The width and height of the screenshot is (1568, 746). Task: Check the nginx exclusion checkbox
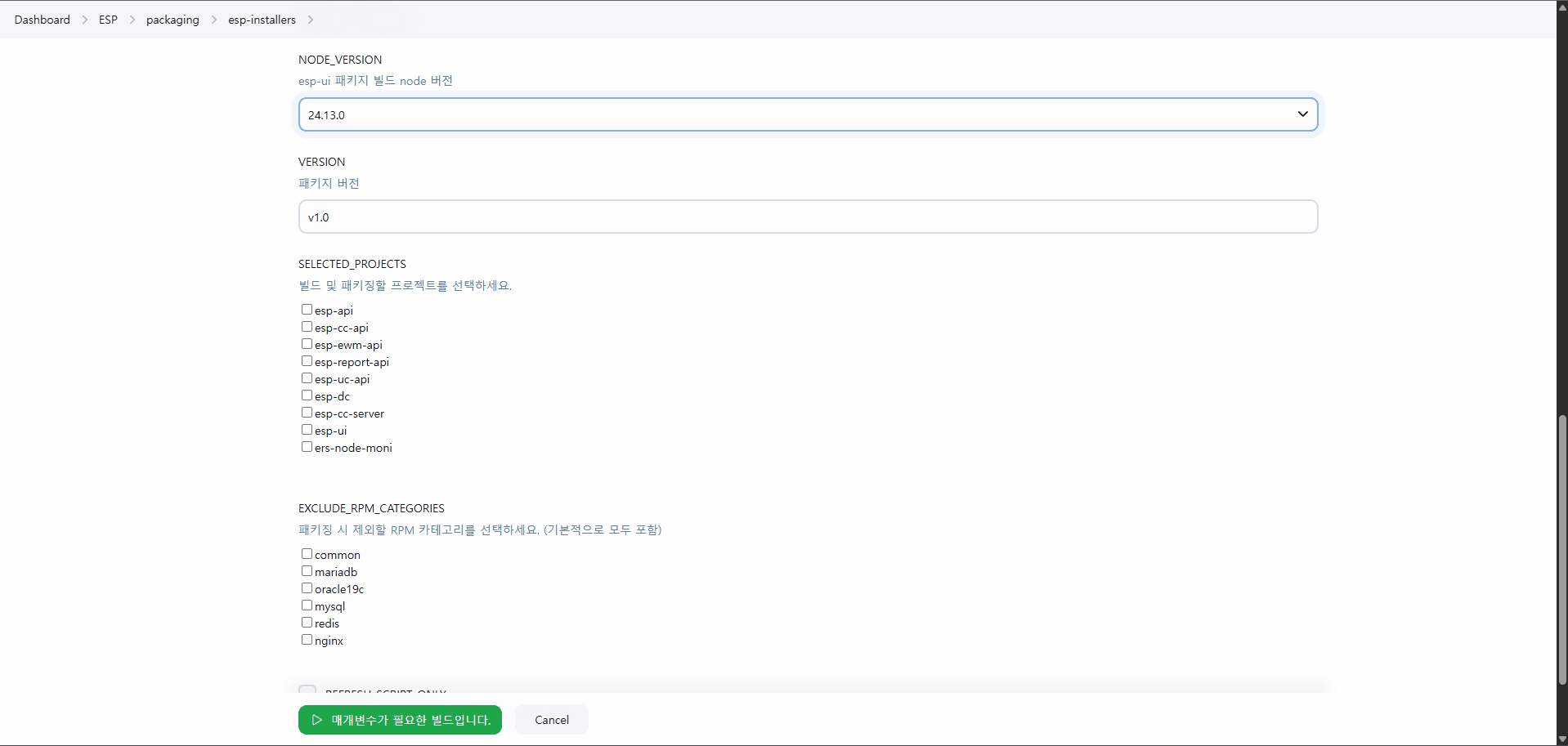click(x=307, y=640)
